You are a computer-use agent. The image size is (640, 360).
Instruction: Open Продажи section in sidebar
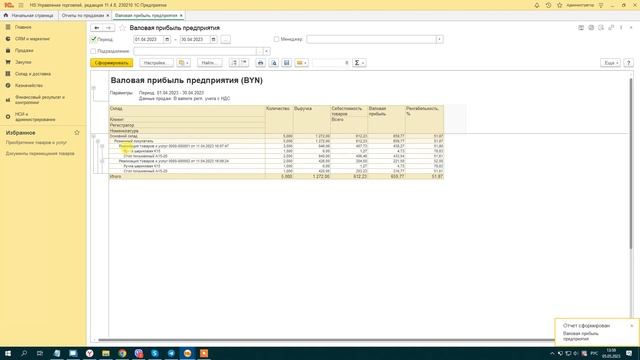(x=24, y=50)
